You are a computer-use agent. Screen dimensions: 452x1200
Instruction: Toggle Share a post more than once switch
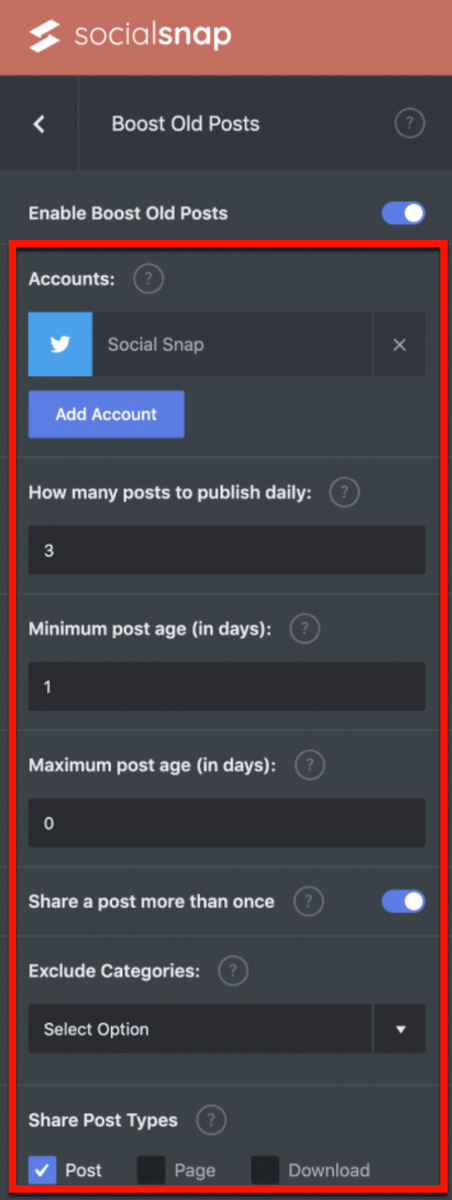click(403, 902)
